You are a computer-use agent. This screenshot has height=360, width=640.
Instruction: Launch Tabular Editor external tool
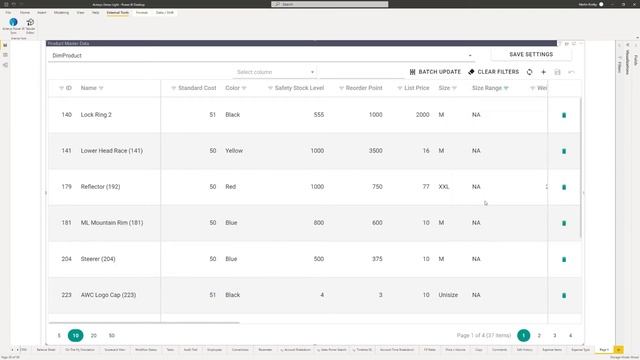30,25
